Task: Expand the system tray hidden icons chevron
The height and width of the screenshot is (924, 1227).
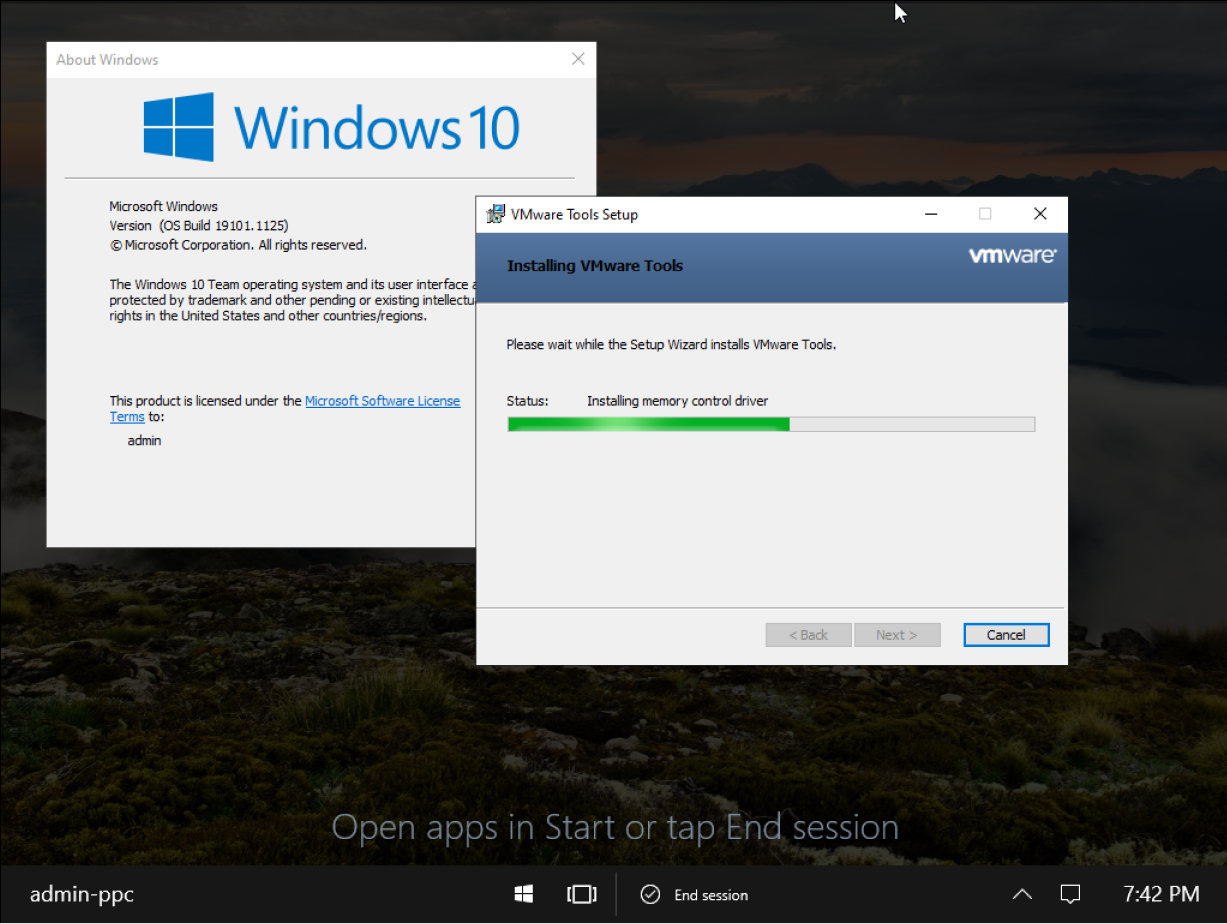Action: 1022,894
